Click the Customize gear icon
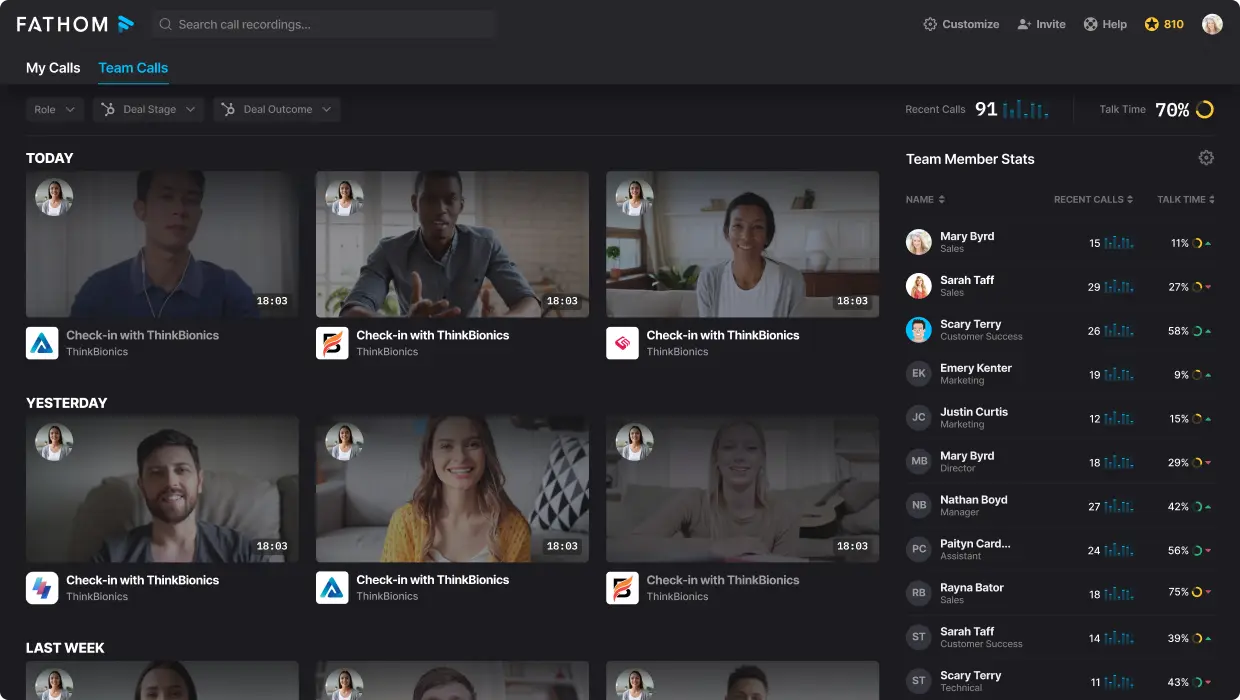 [x=930, y=24]
